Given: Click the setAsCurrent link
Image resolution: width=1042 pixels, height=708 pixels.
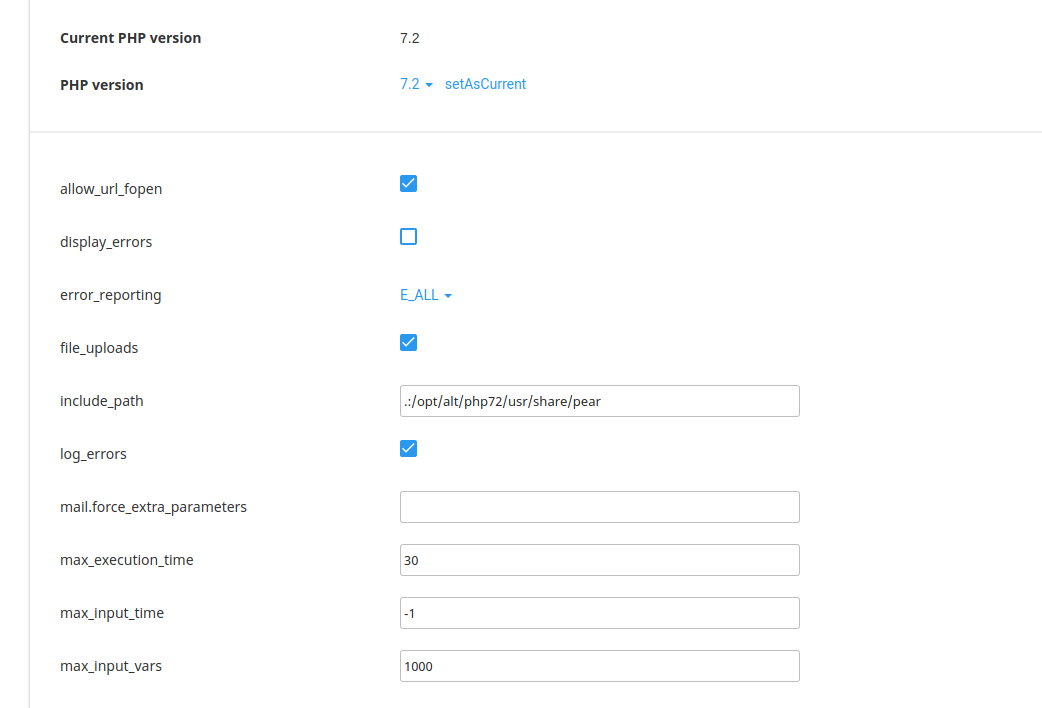Looking at the screenshot, I should pyautogui.click(x=485, y=84).
